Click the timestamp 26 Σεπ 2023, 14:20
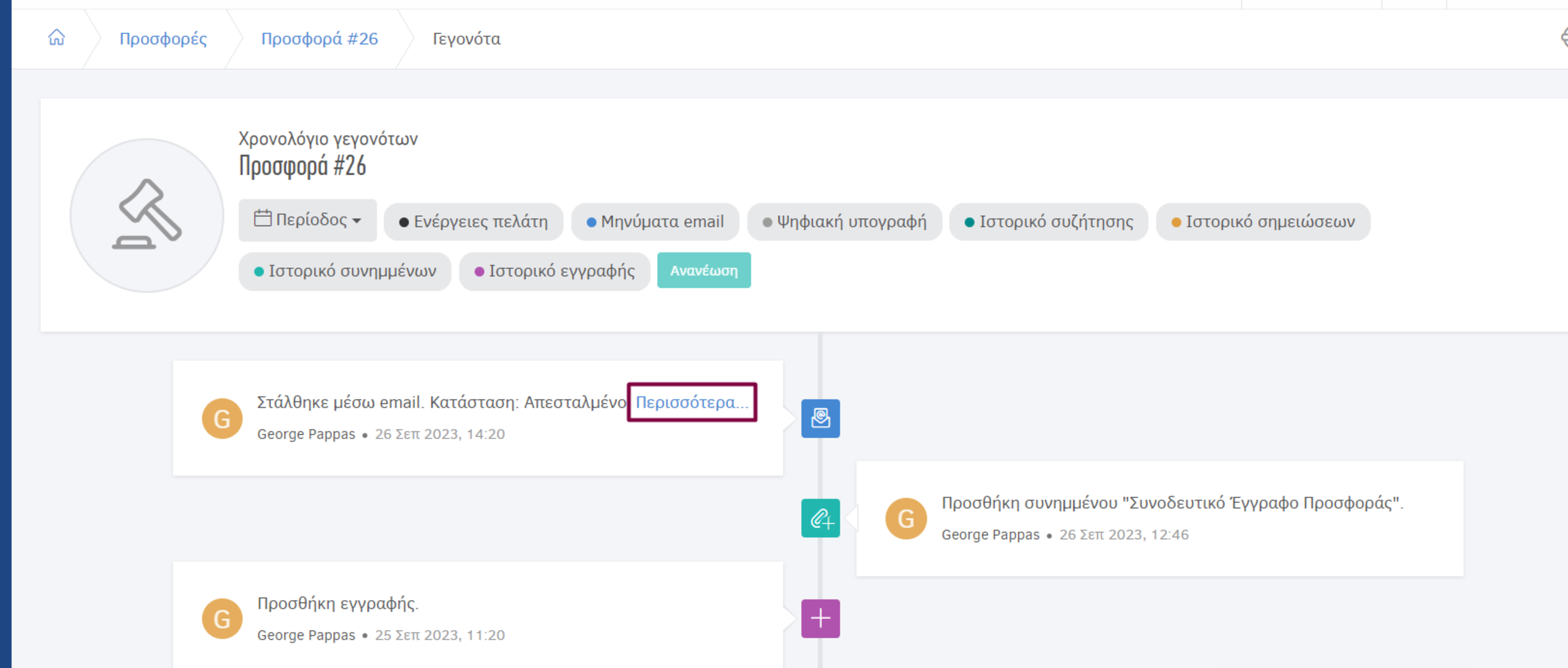 click(440, 434)
